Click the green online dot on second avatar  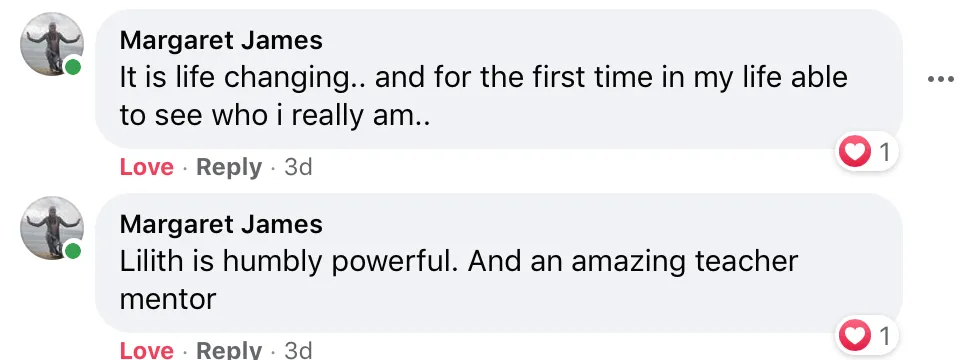click(x=73, y=251)
